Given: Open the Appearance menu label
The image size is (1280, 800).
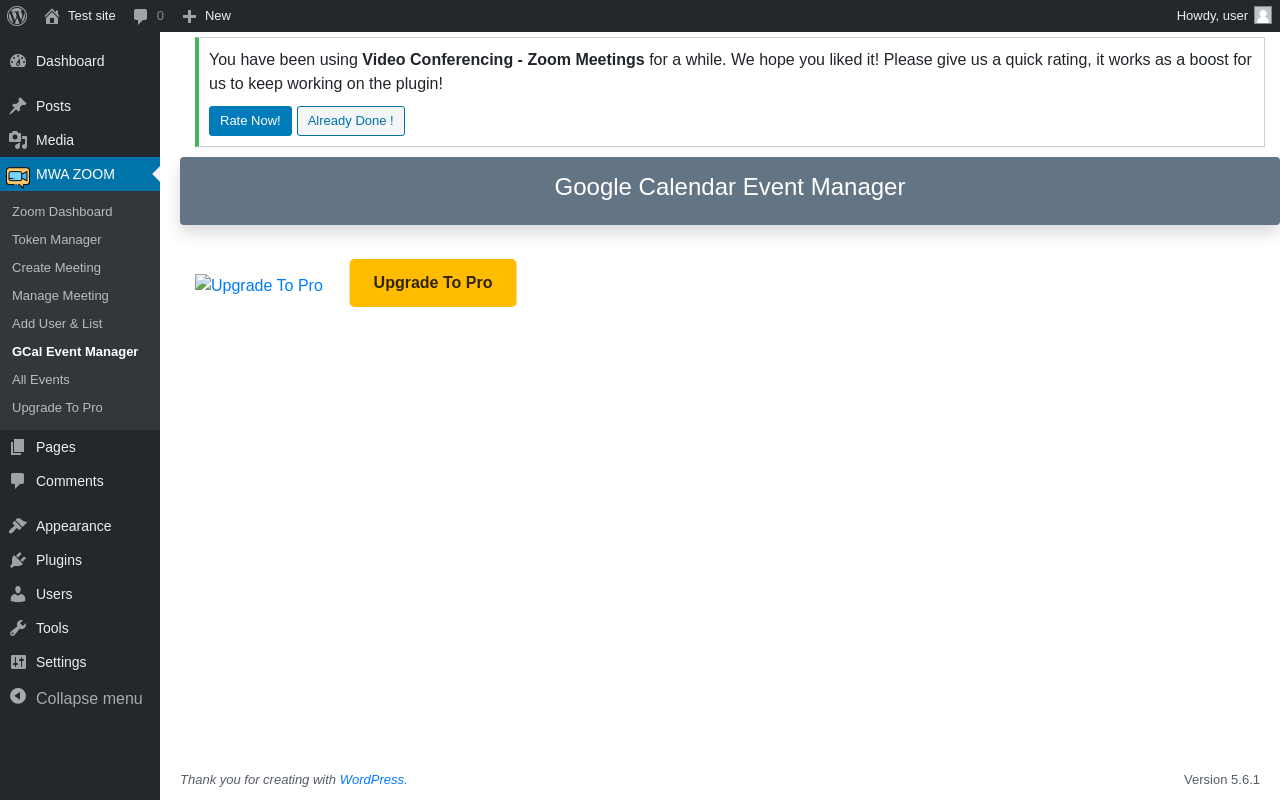Looking at the screenshot, I should 74,526.
